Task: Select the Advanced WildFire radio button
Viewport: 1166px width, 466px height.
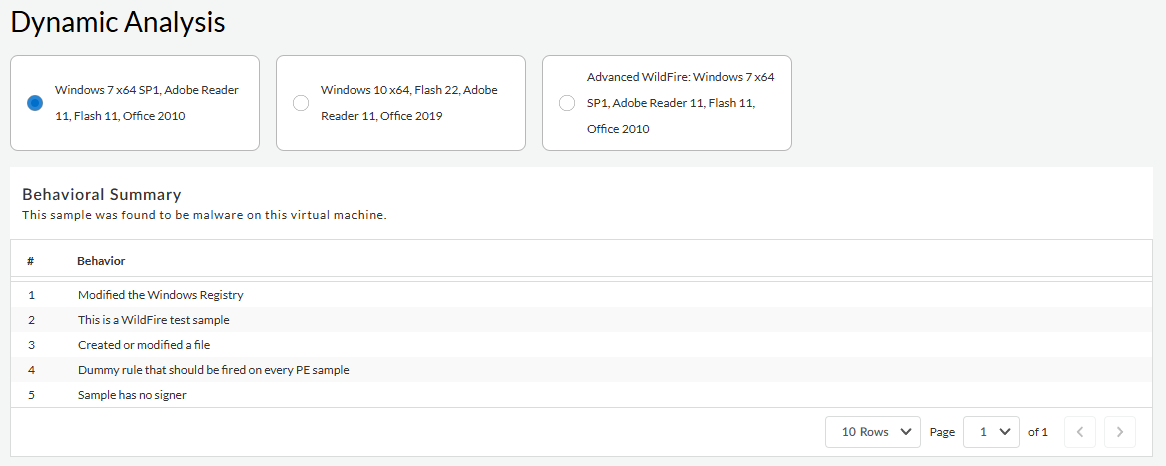Action: coord(567,103)
